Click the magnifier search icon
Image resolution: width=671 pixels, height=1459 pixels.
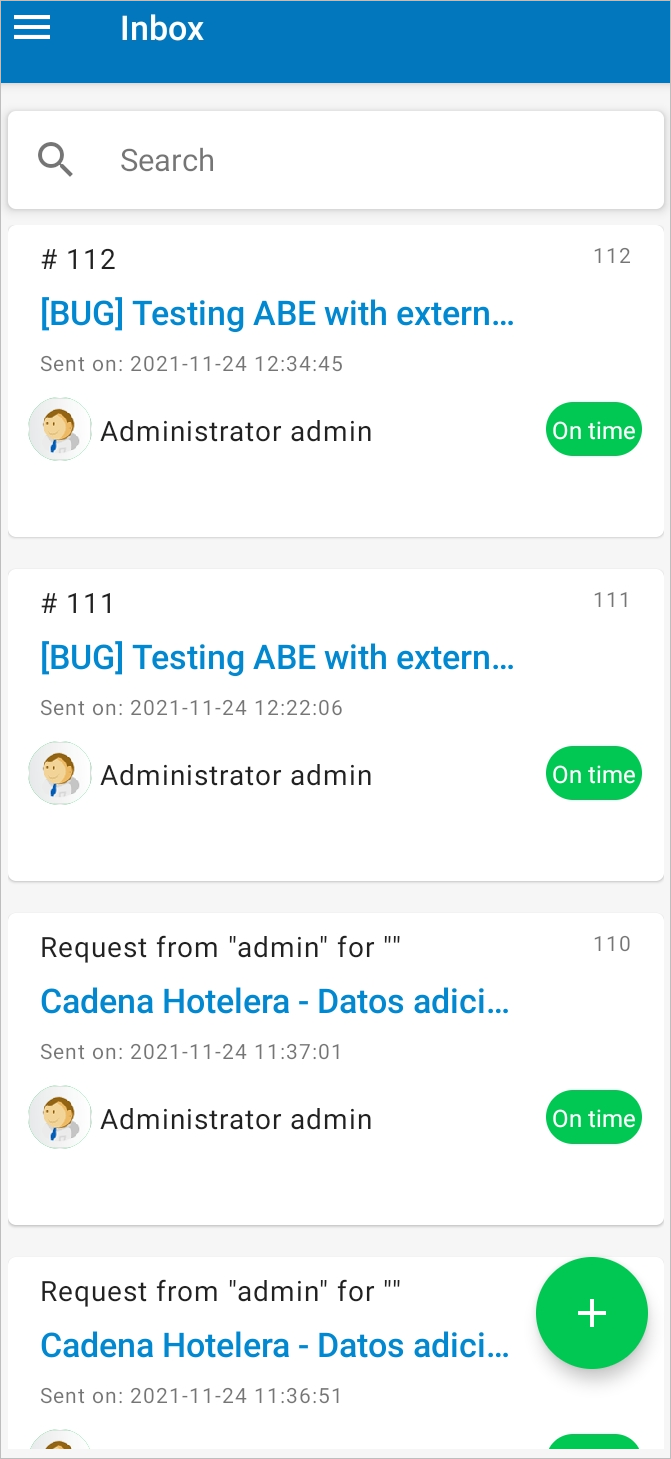coord(55,160)
